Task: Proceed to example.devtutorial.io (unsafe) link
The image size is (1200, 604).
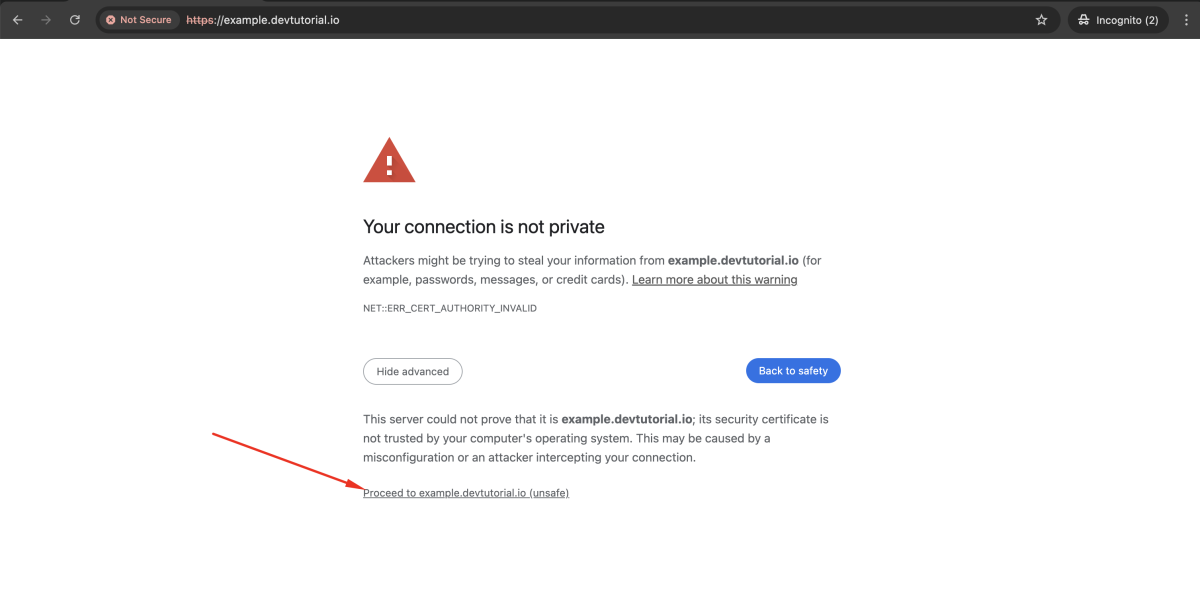Action: click(466, 493)
